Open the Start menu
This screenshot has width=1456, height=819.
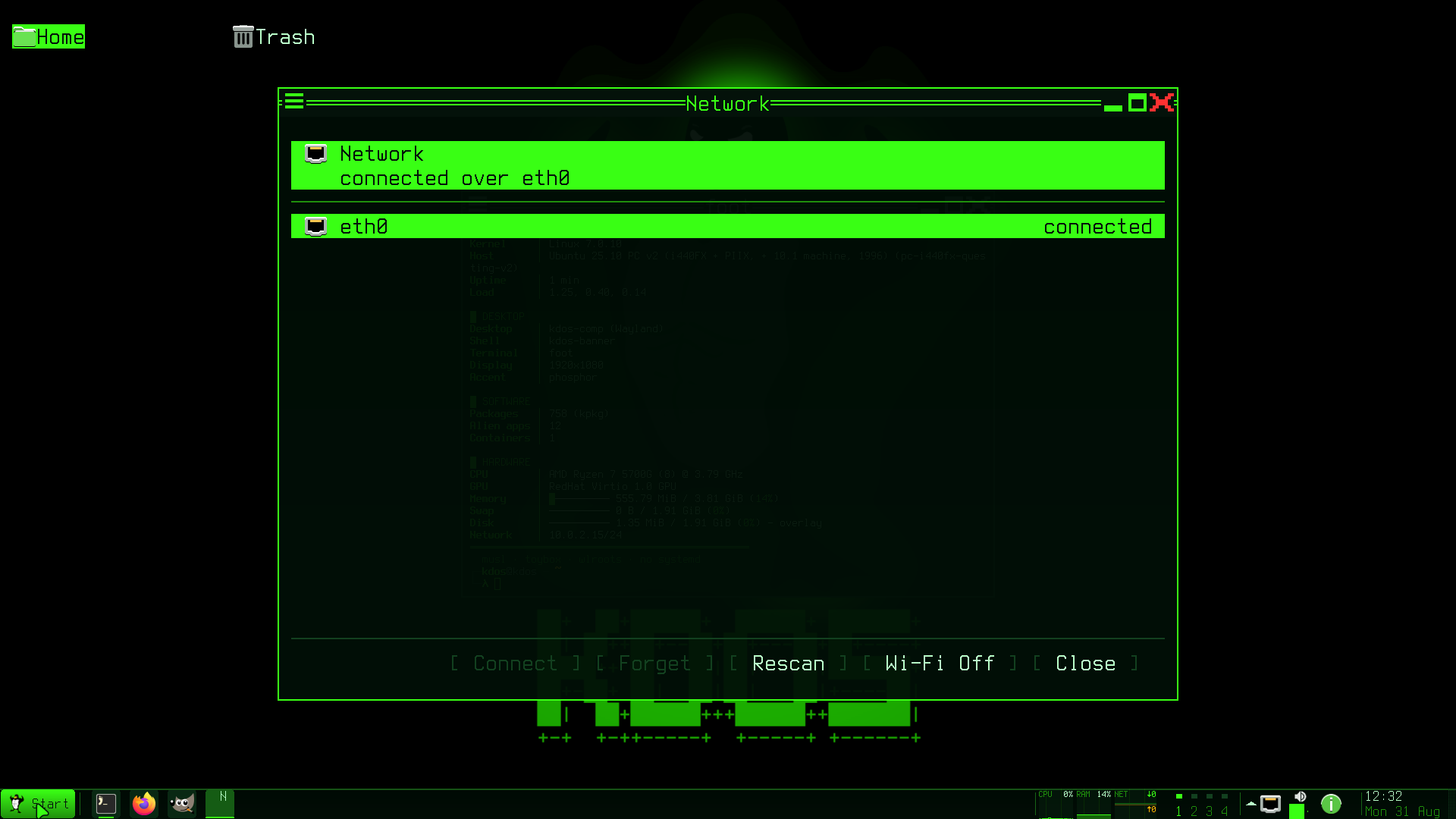38,804
